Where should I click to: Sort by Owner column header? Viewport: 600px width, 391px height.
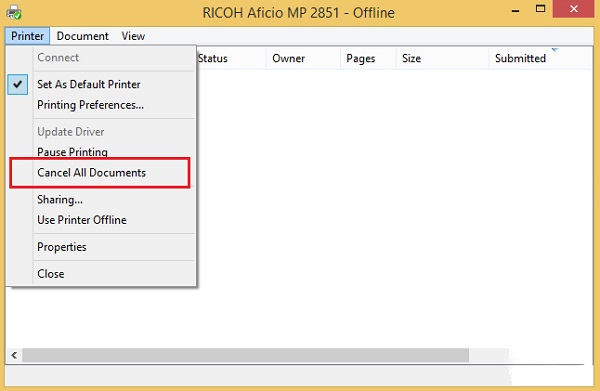tap(303, 58)
